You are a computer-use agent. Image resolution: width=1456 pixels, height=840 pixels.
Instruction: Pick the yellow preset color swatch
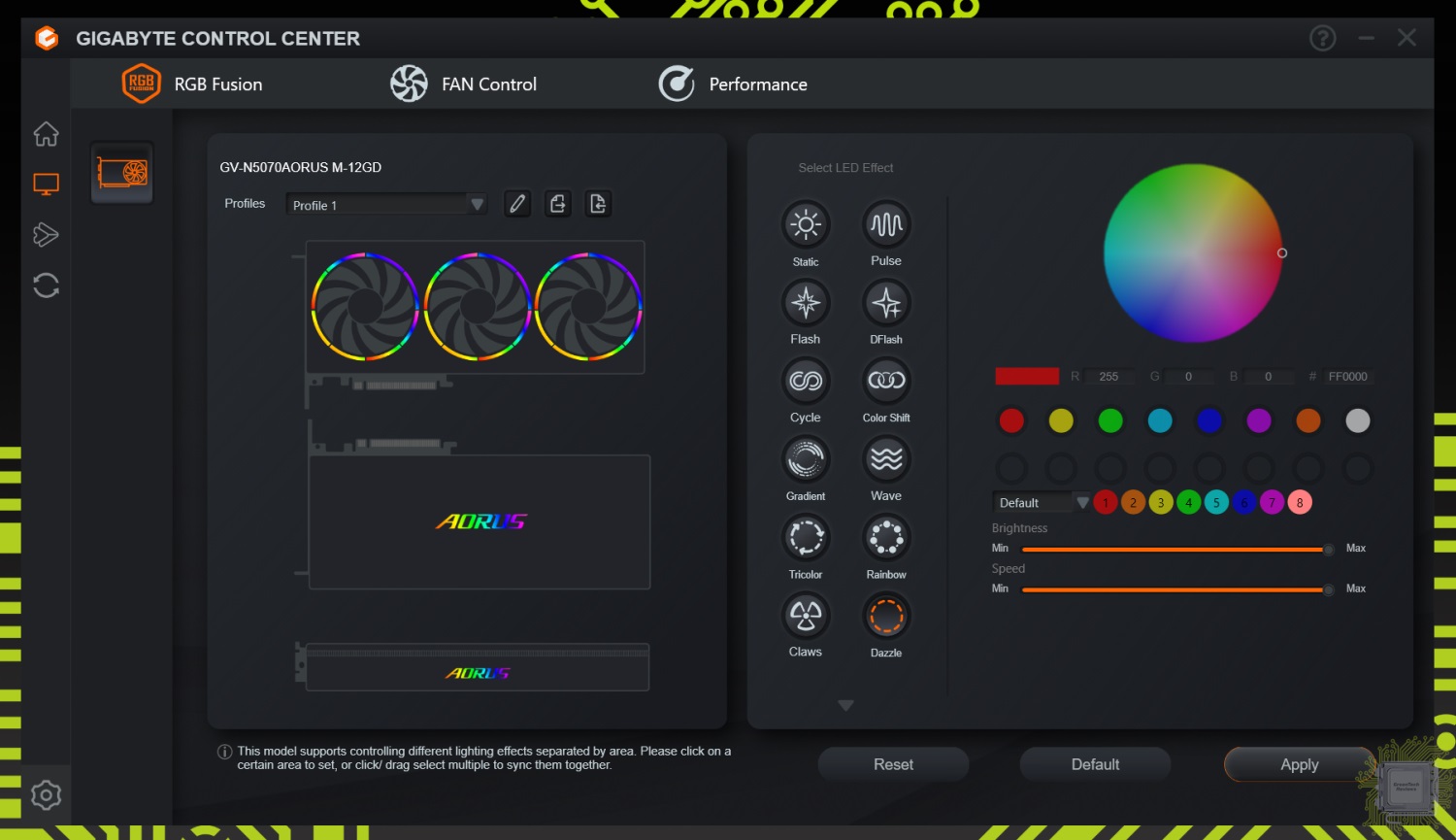click(x=1061, y=420)
